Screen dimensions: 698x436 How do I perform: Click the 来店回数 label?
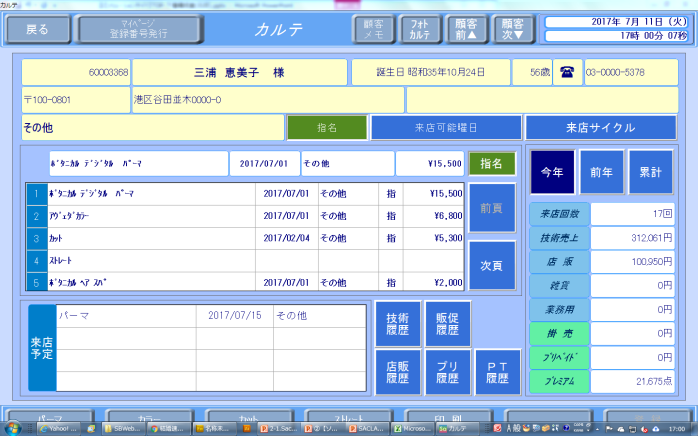pos(560,214)
